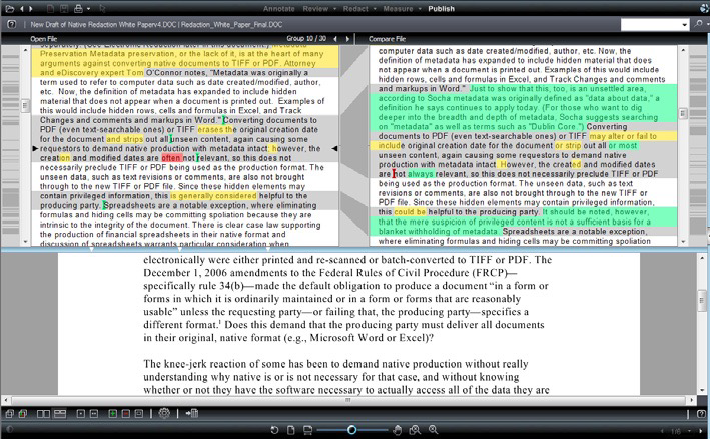Go to next change group
The image size is (710, 439).
click(347, 39)
